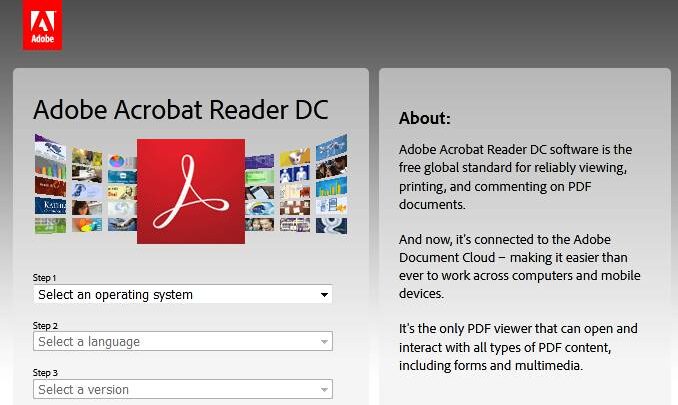
Task: Click the red Adobe logo
Action: pyautogui.click(x=42, y=25)
